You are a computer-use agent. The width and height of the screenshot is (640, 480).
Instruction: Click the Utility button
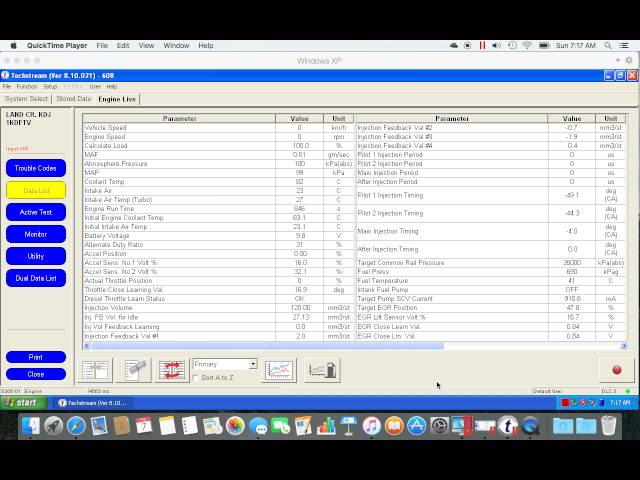point(36,256)
